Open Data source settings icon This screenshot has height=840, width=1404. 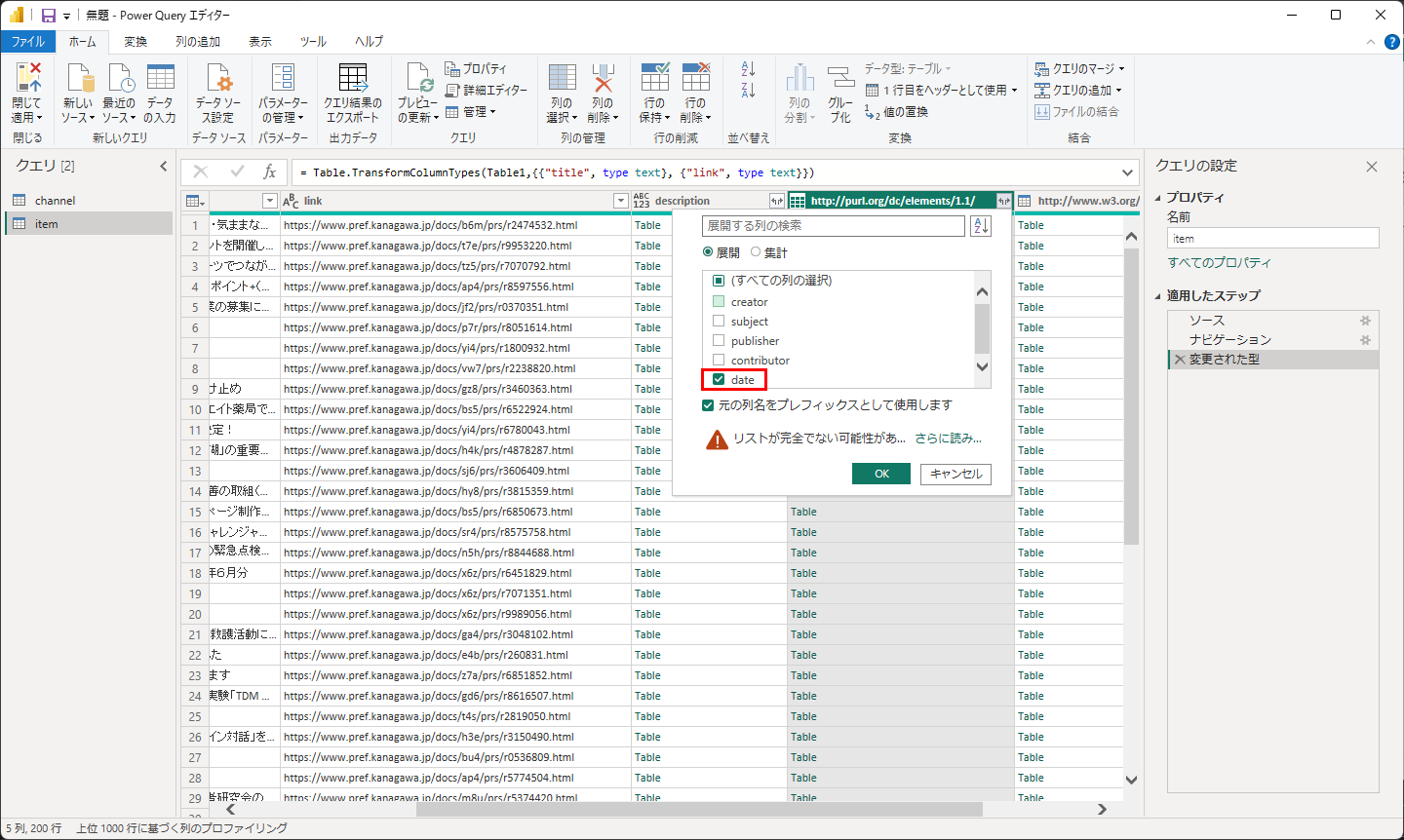218,79
